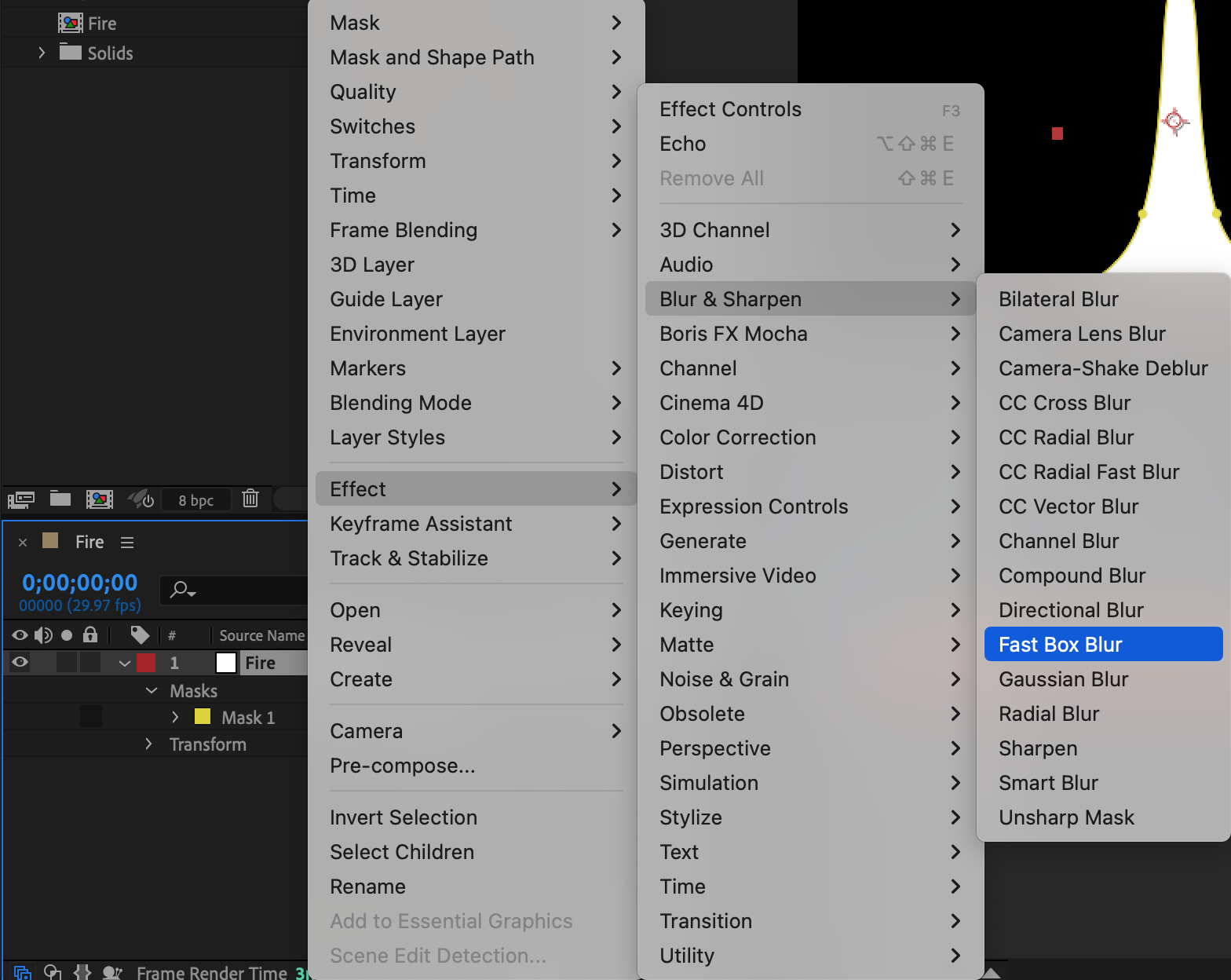Click the label tag column icon
Screen dimensions: 1231x980
[140, 634]
